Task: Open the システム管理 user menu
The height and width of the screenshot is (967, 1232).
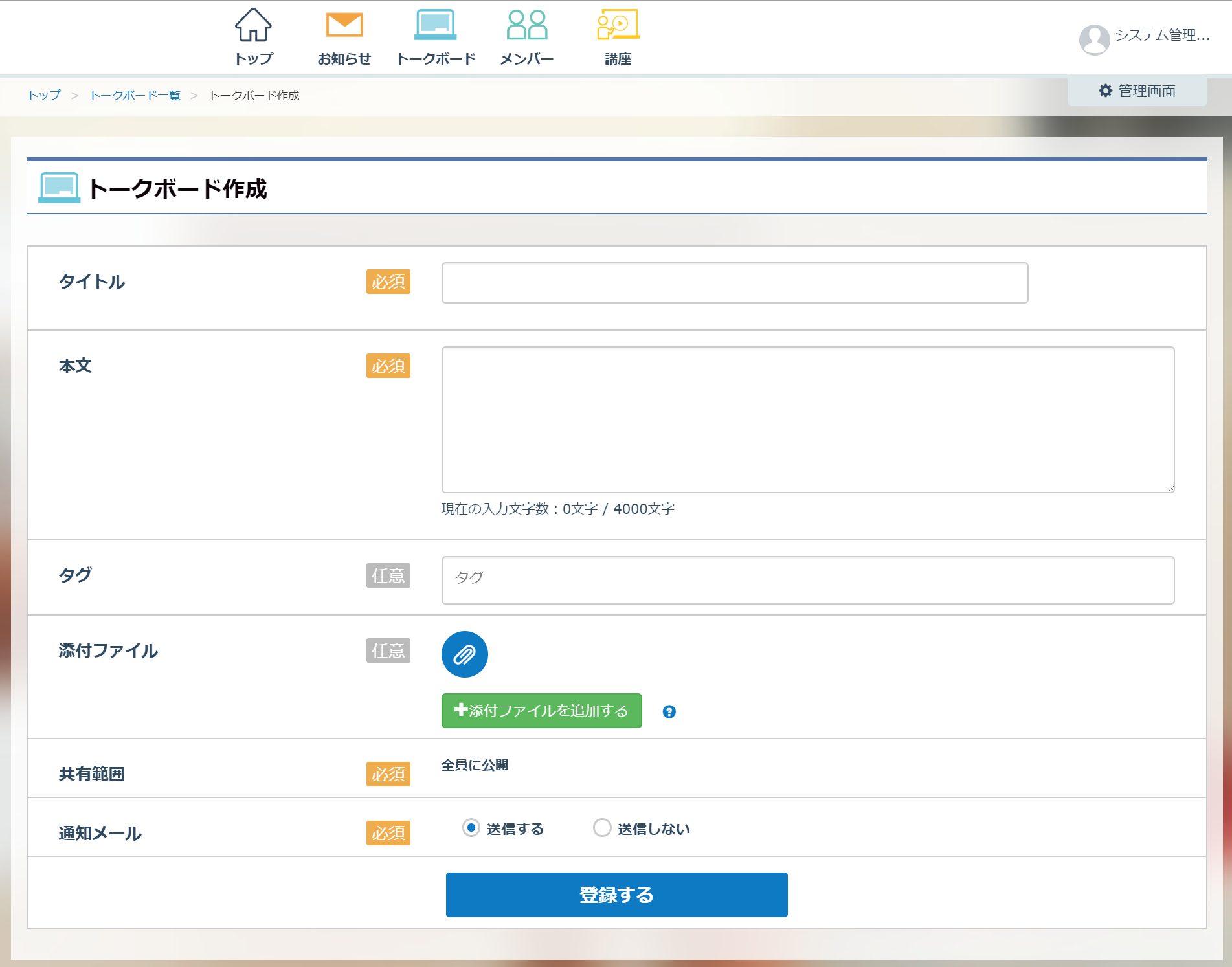Action: click(x=1162, y=36)
